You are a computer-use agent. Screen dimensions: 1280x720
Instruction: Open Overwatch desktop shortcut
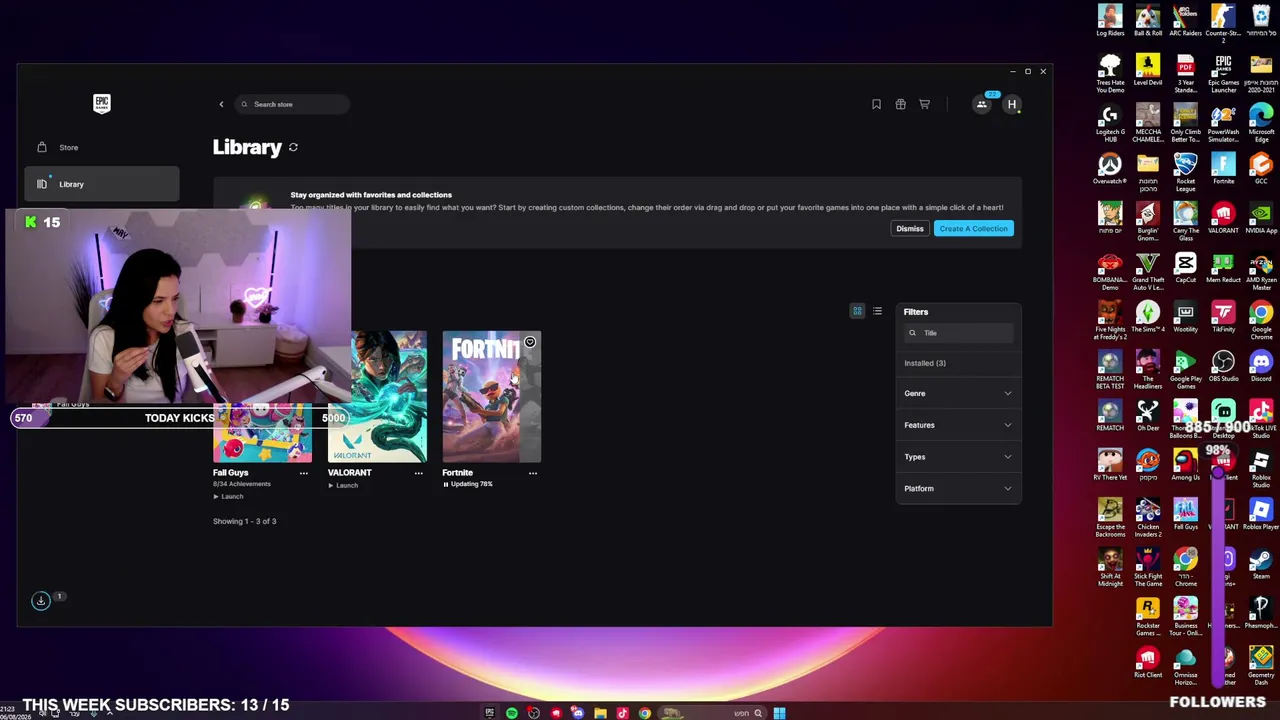pos(1110,169)
